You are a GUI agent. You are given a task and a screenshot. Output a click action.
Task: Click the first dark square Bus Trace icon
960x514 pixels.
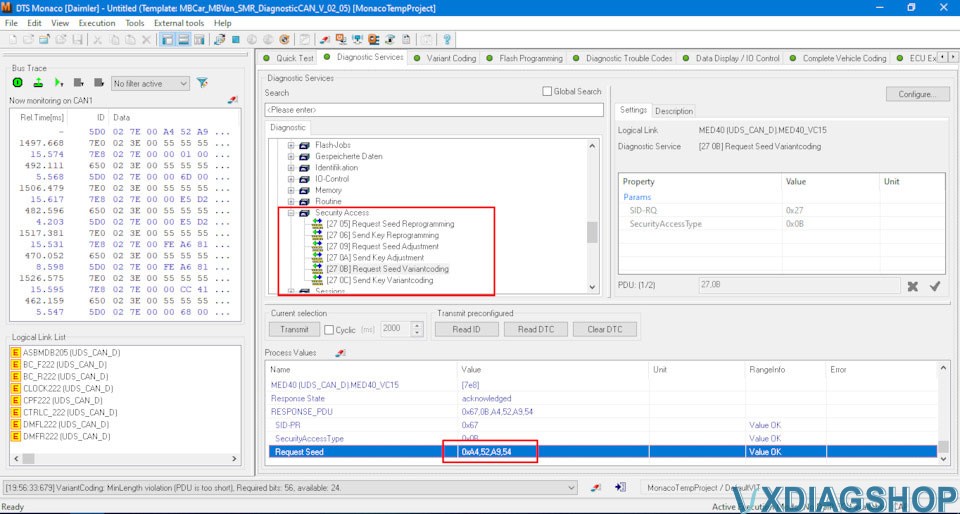click(x=78, y=83)
